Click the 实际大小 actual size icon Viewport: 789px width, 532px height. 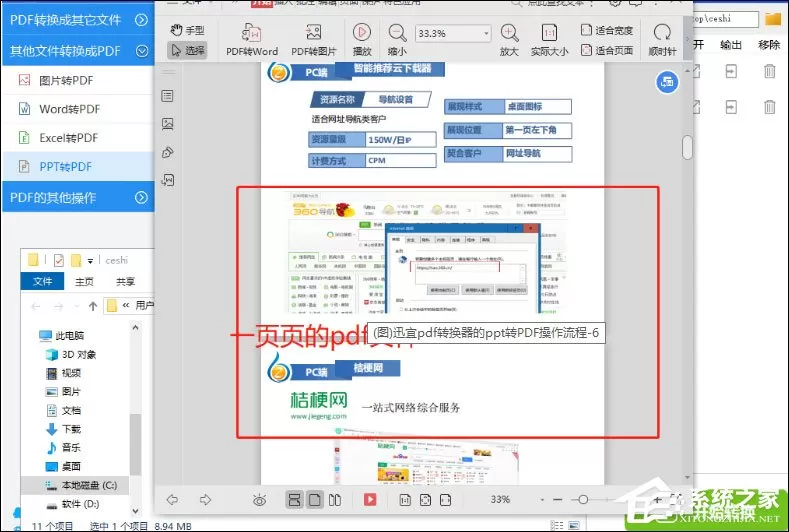click(549, 39)
